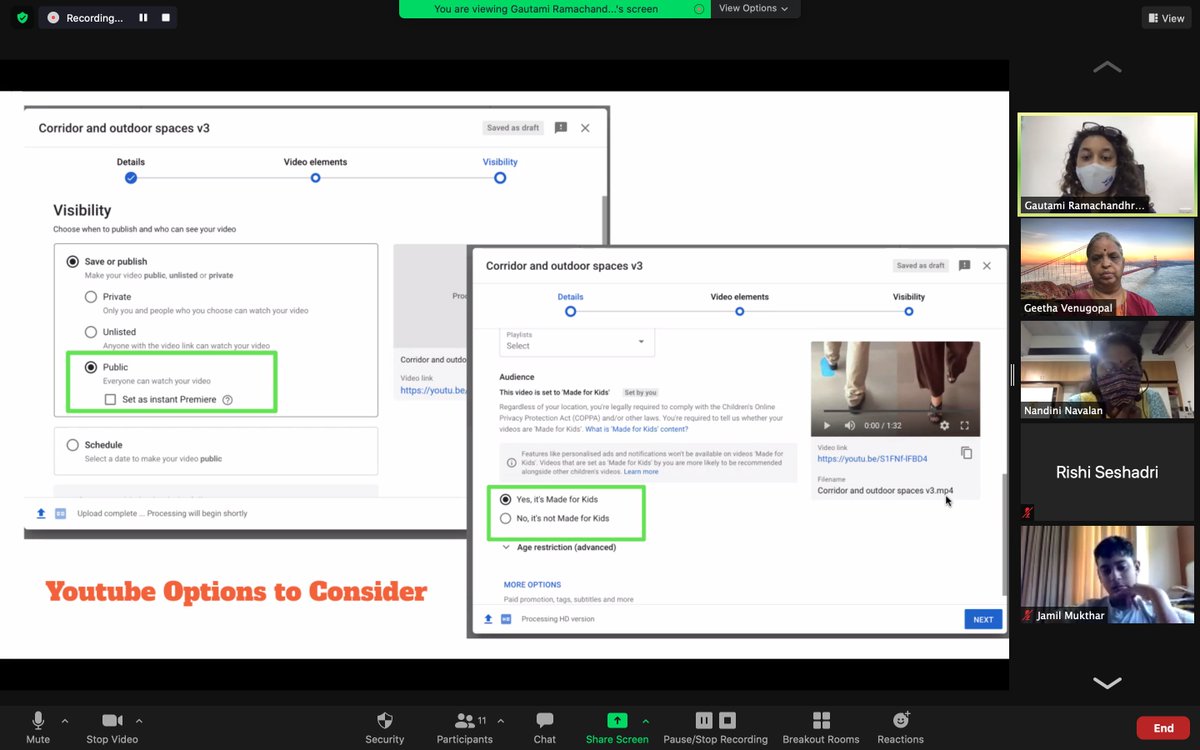Go to Details step in Visibility dialog
This screenshot has height=750, width=1200.
pyautogui.click(x=131, y=177)
